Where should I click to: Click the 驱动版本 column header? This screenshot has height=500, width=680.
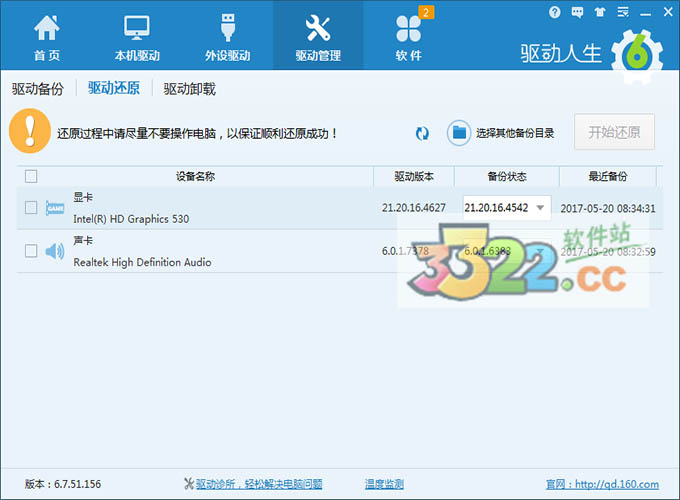pyautogui.click(x=414, y=176)
